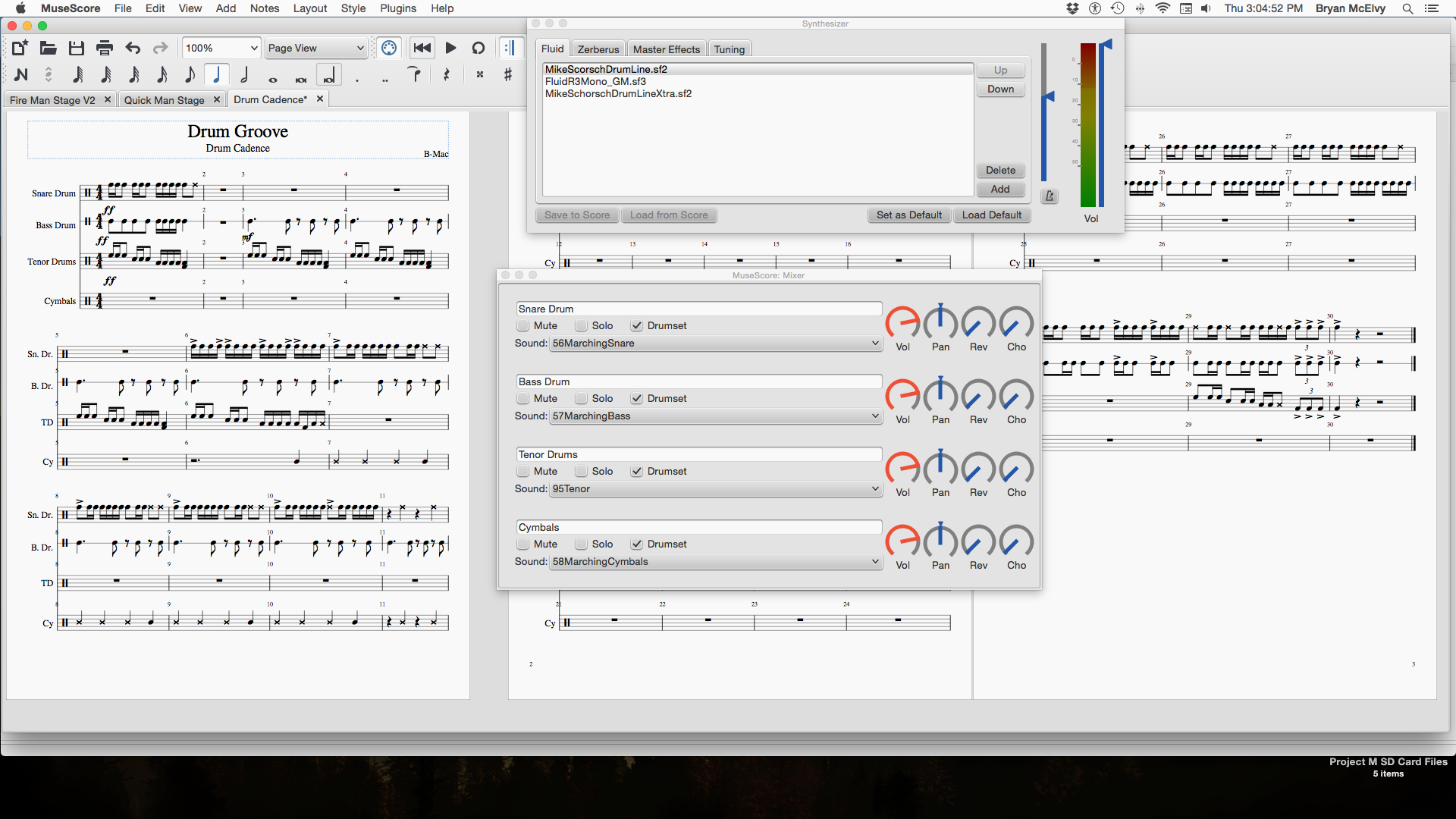Solo the Snare Drum channel
Screen dimensions: 1456x819
tap(581, 326)
